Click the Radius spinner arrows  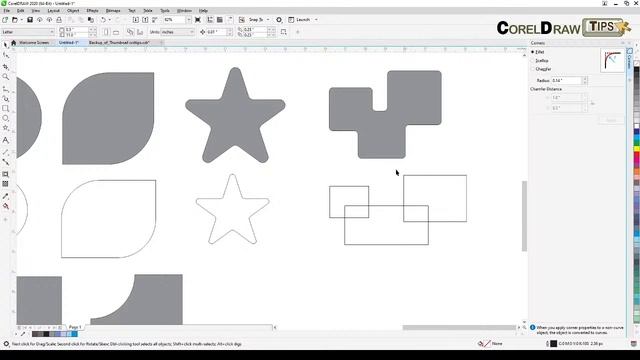[x=585, y=80]
